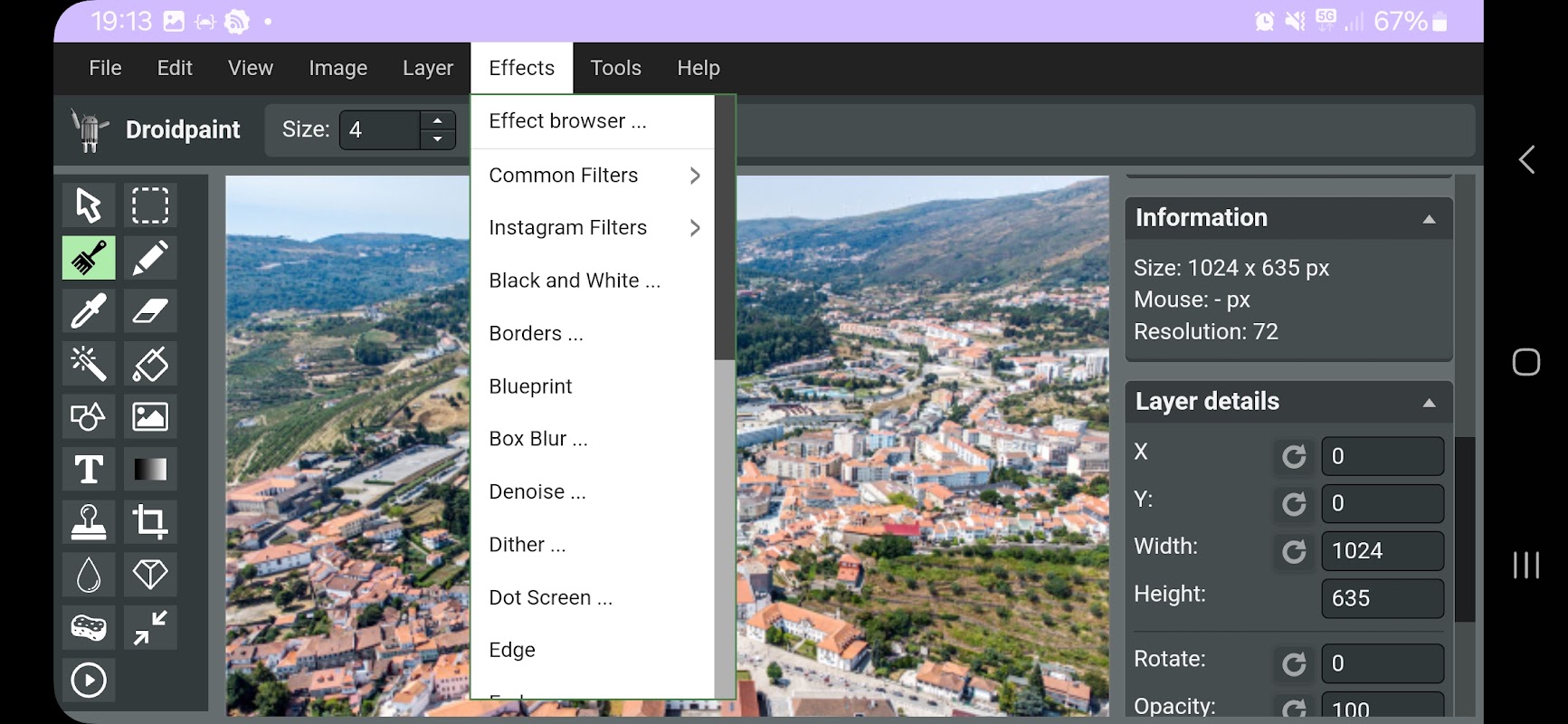1568x724 pixels.
Task: Open the Image menu
Action: click(x=338, y=68)
